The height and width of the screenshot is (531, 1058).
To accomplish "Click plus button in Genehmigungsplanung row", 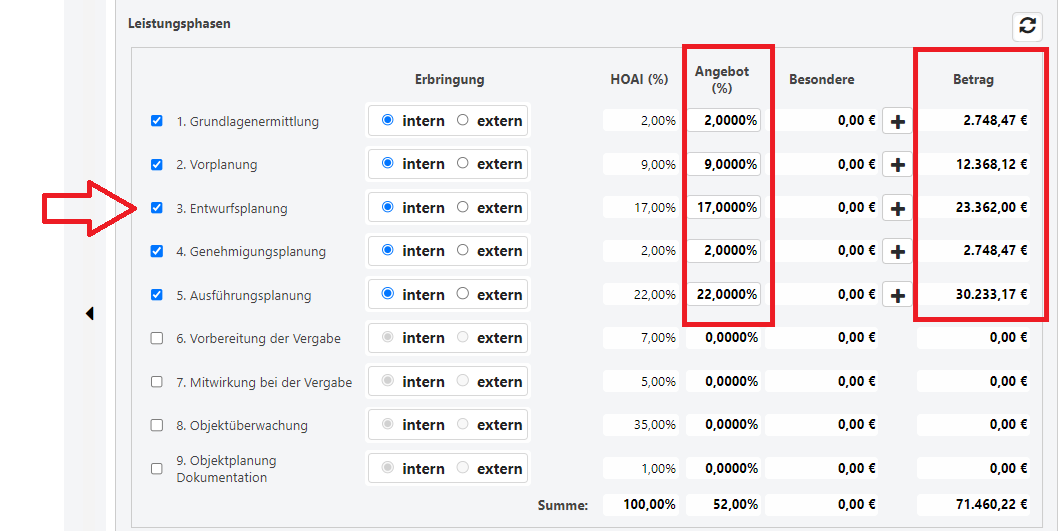I will tap(897, 251).
